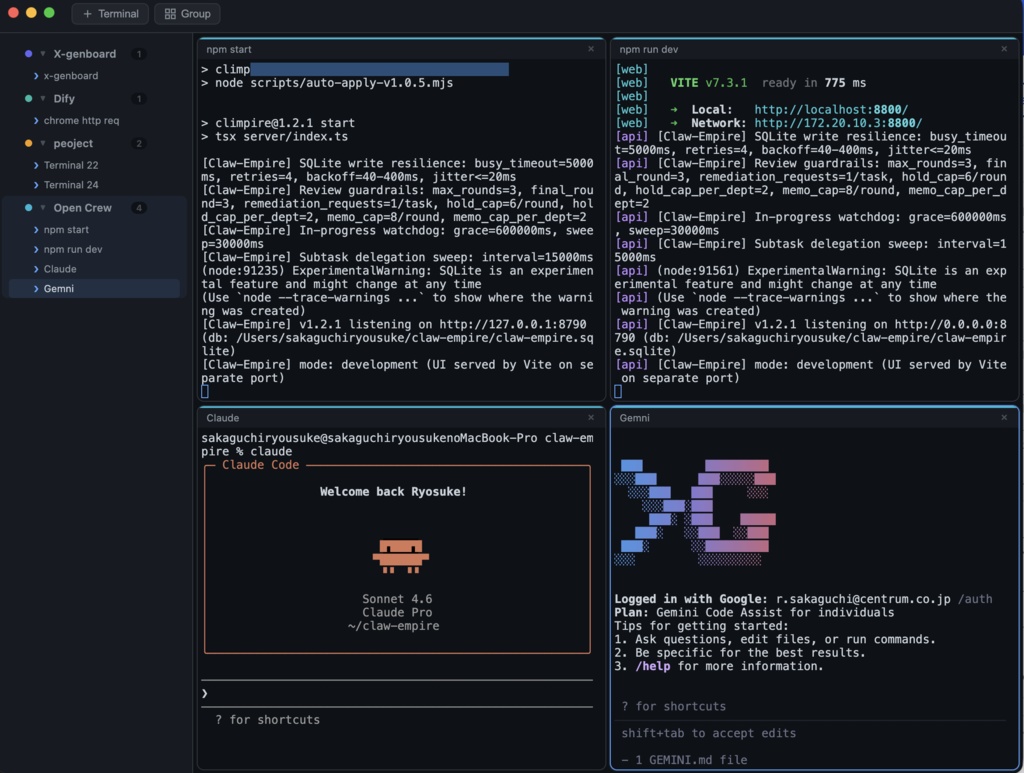Click the Claude Code prompt input line
Viewport: 1024px width, 773px height.
pos(397,693)
